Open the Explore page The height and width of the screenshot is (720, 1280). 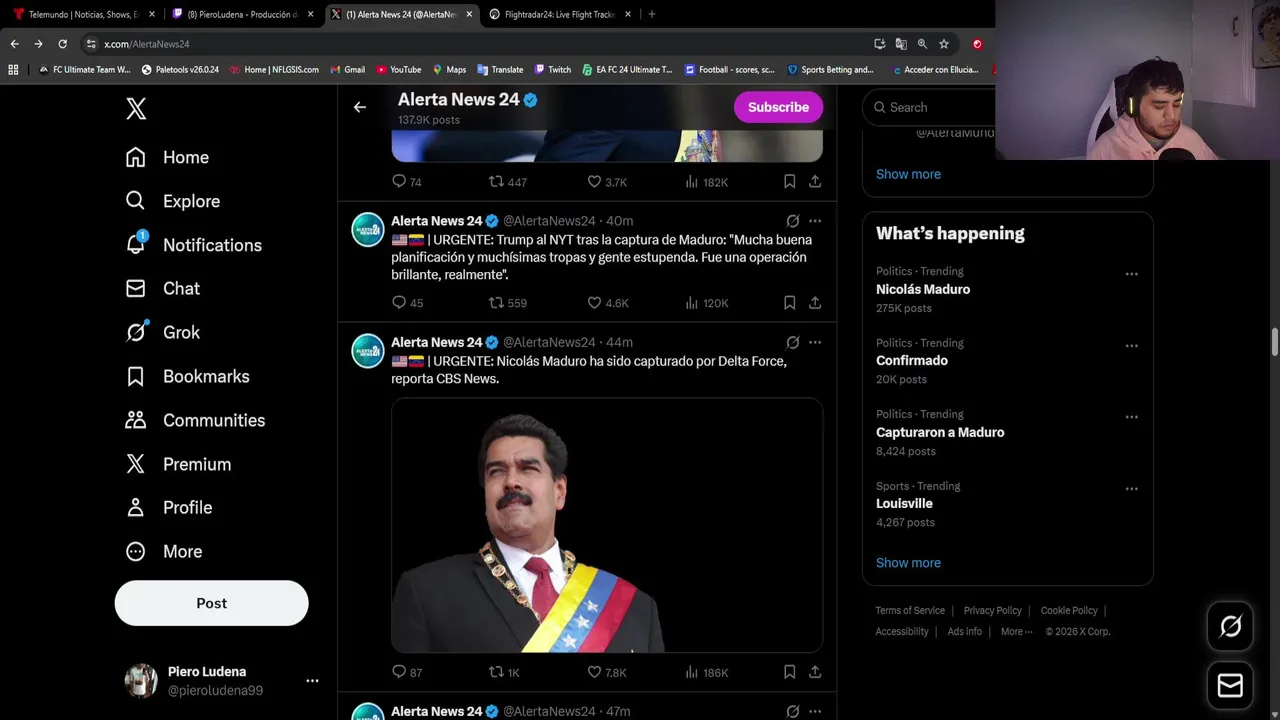(172, 201)
